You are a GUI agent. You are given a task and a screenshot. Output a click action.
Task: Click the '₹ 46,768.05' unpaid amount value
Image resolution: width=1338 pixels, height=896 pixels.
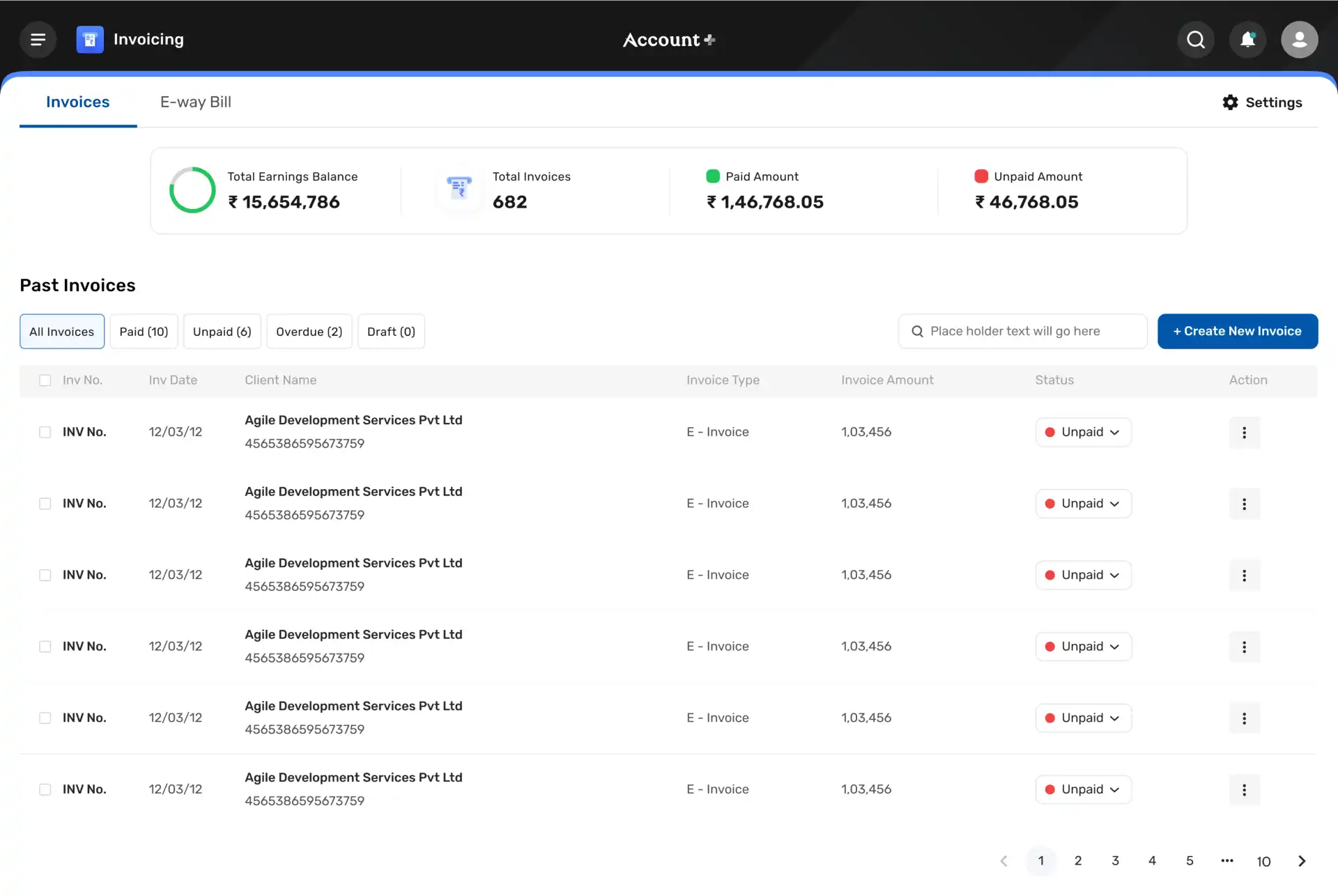pyautogui.click(x=1026, y=202)
